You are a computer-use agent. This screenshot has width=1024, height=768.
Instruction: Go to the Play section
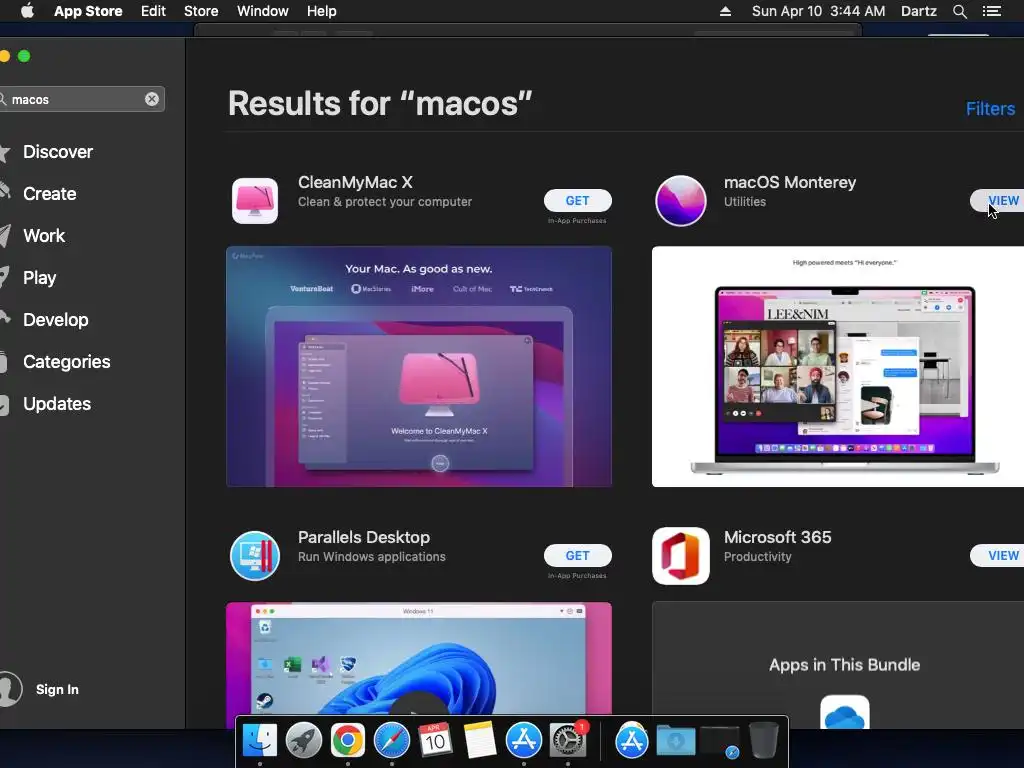(39, 278)
